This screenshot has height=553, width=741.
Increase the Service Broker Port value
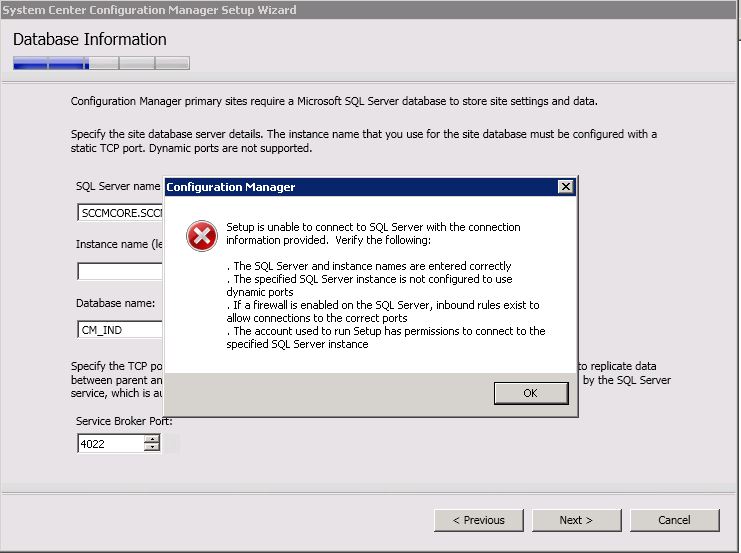(152, 439)
